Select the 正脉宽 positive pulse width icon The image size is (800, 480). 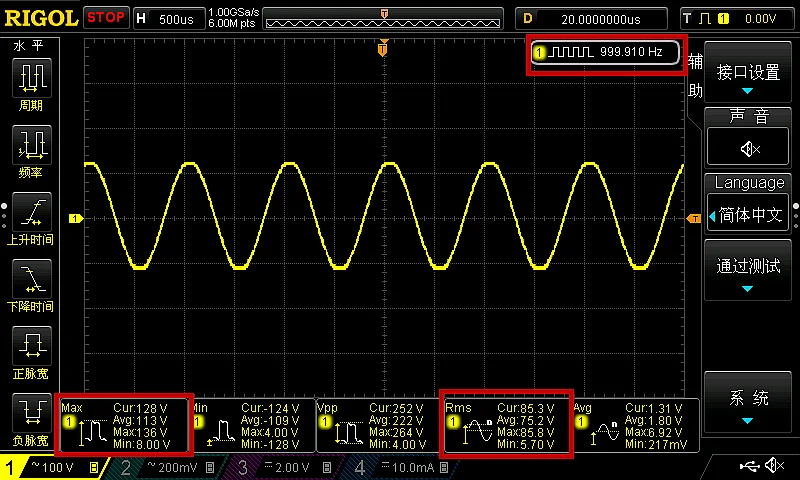point(31,345)
